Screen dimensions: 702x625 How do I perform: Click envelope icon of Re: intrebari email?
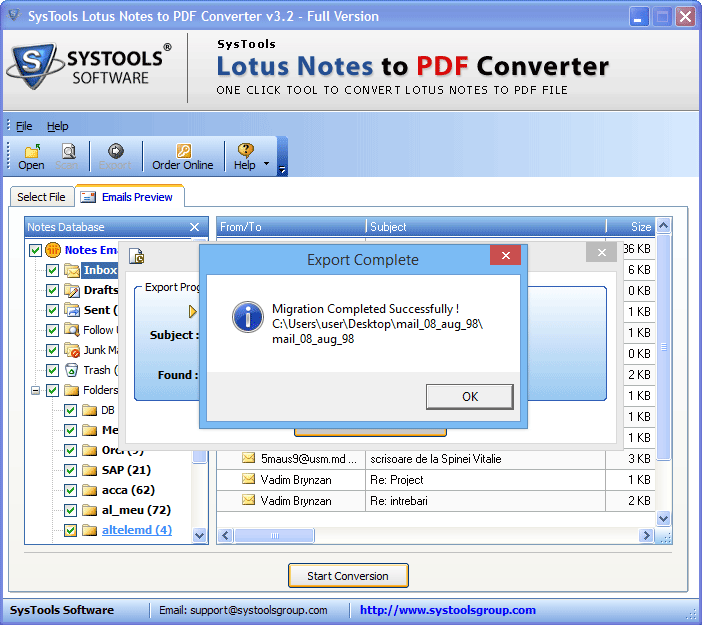[x=248, y=500]
